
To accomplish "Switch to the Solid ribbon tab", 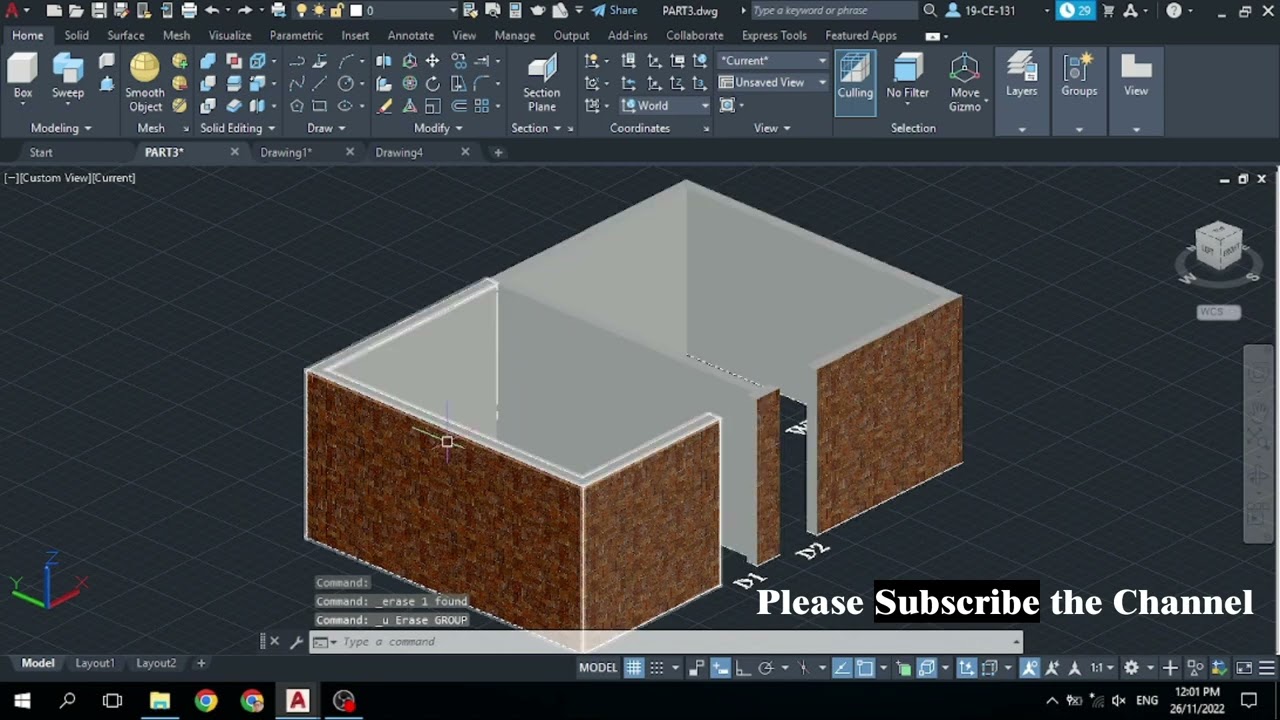I will pyautogui.click(x=77, y=35).
